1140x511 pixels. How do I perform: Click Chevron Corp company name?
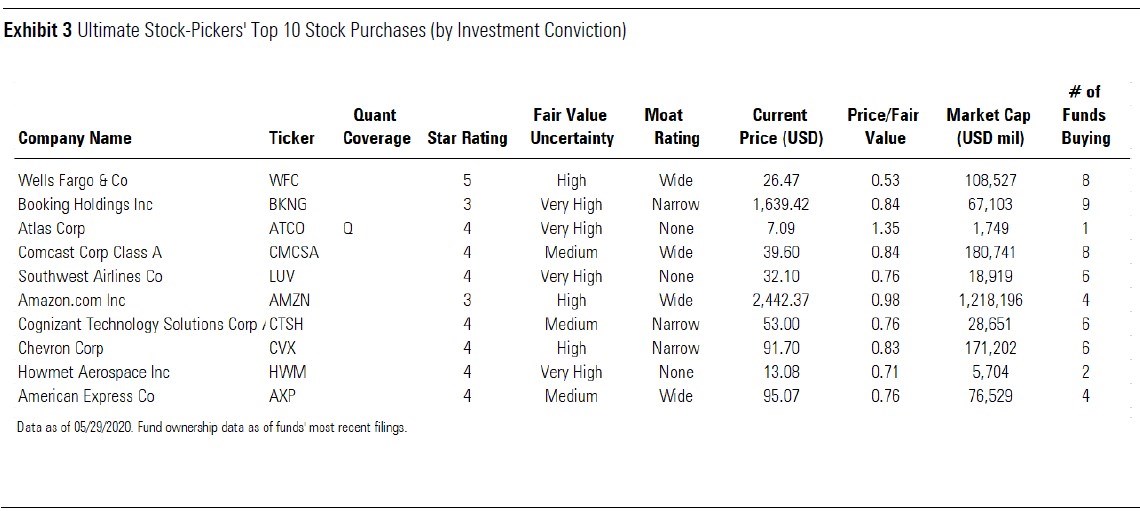point(61,349)
